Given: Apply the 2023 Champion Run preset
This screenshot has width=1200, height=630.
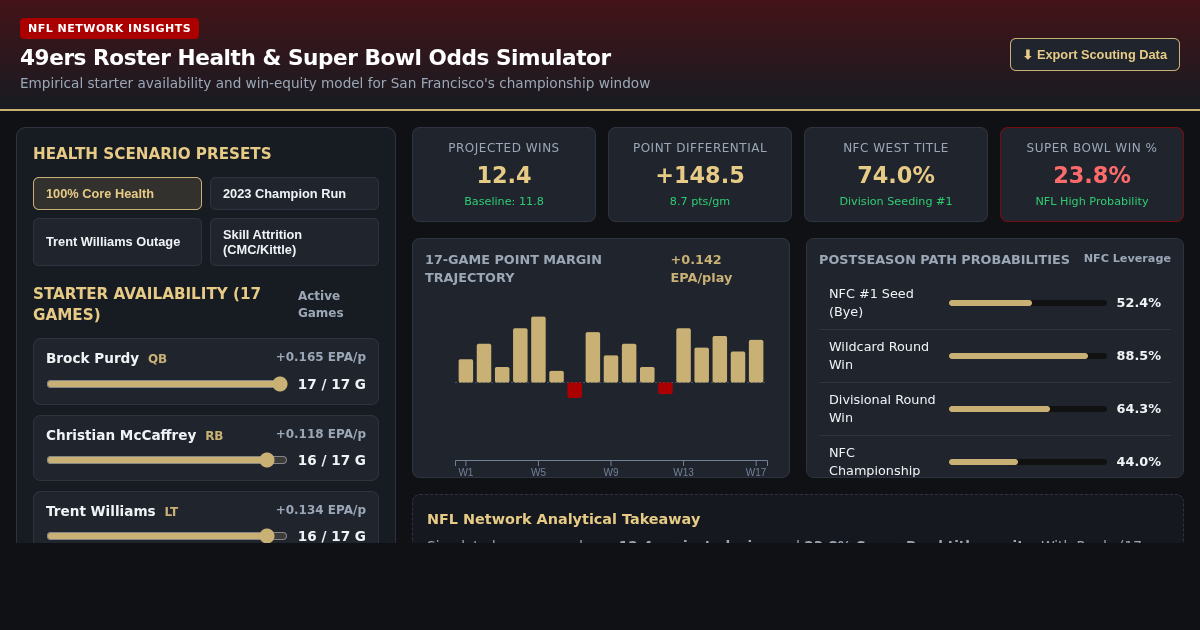Looking at the screenshot, I should pos(294,193).
